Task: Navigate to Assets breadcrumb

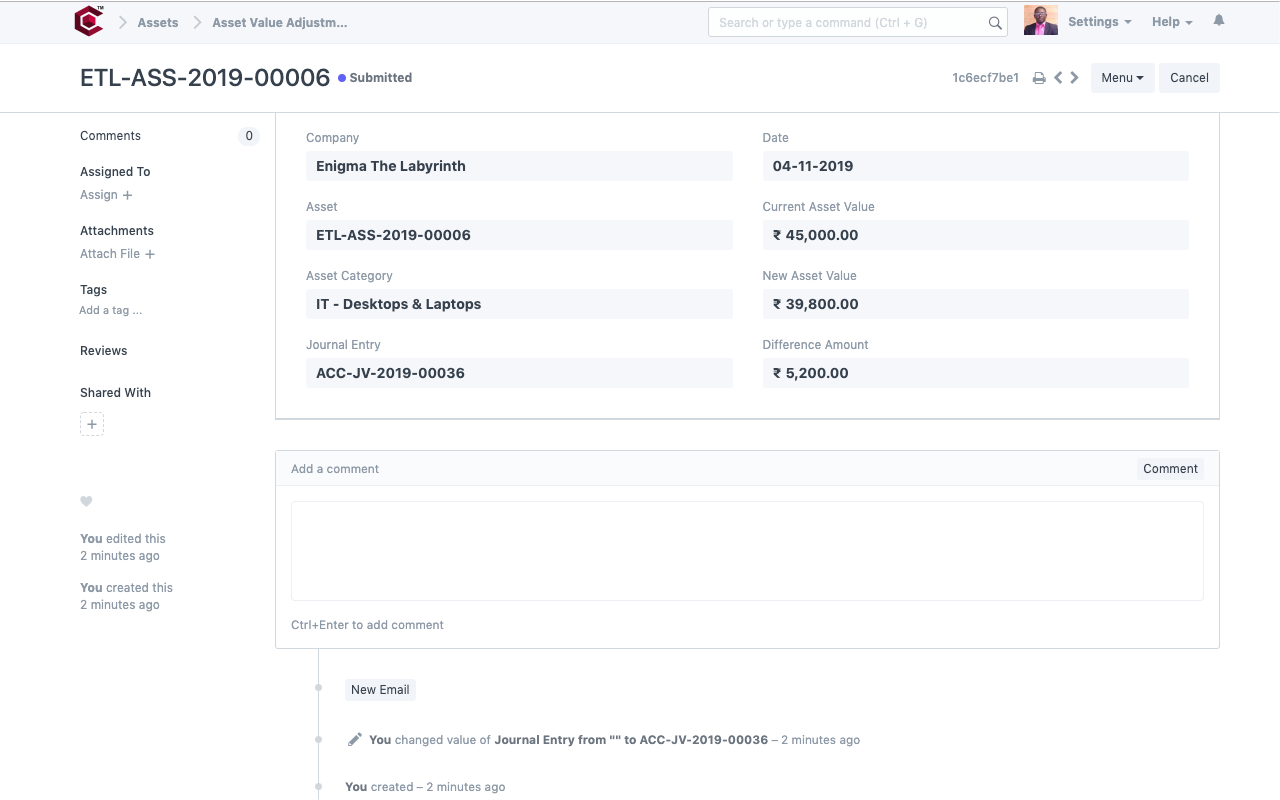Action: (x=158, y=22)
